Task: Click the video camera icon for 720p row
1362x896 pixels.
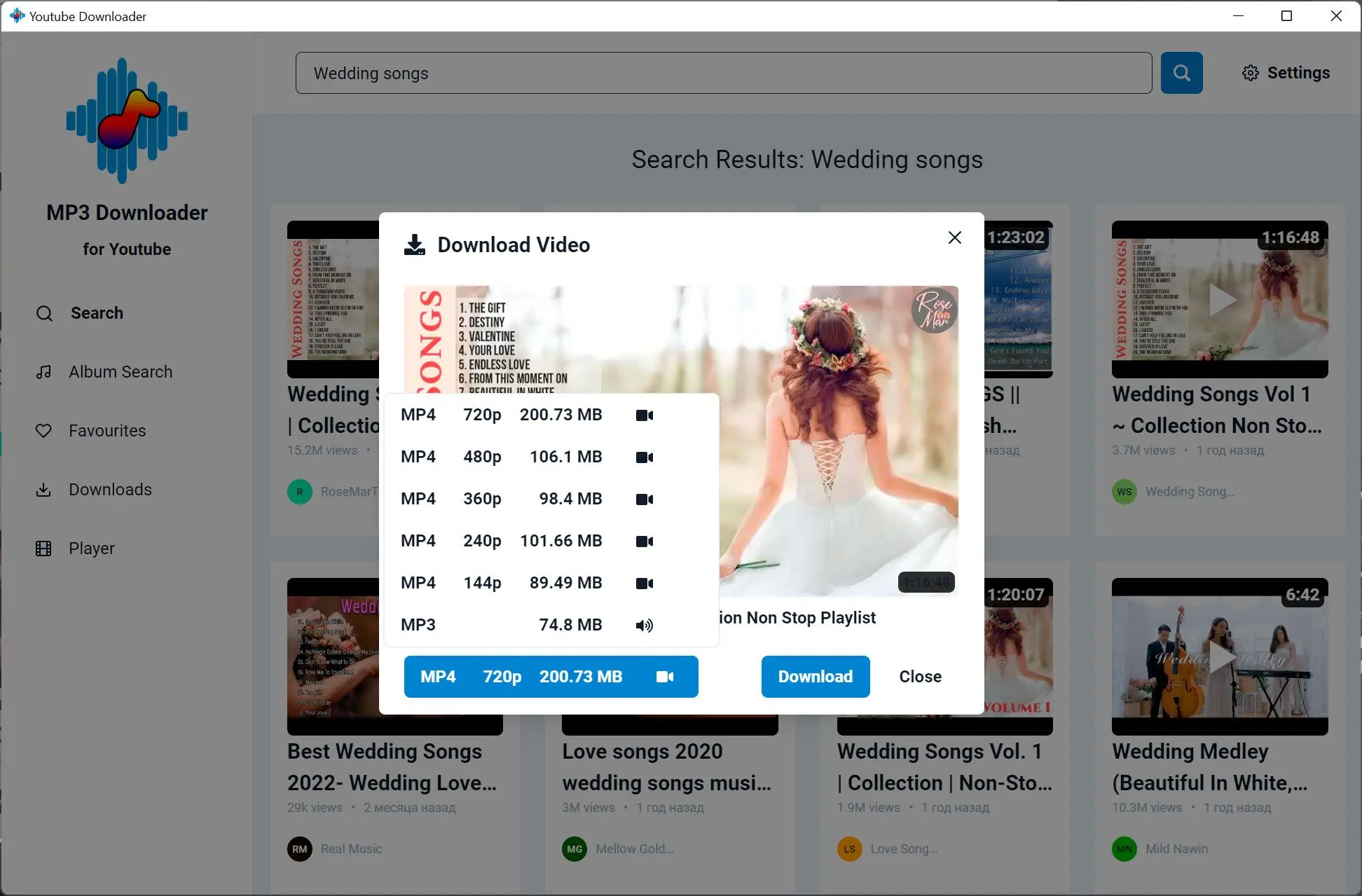Action: (x=645, y=414)
